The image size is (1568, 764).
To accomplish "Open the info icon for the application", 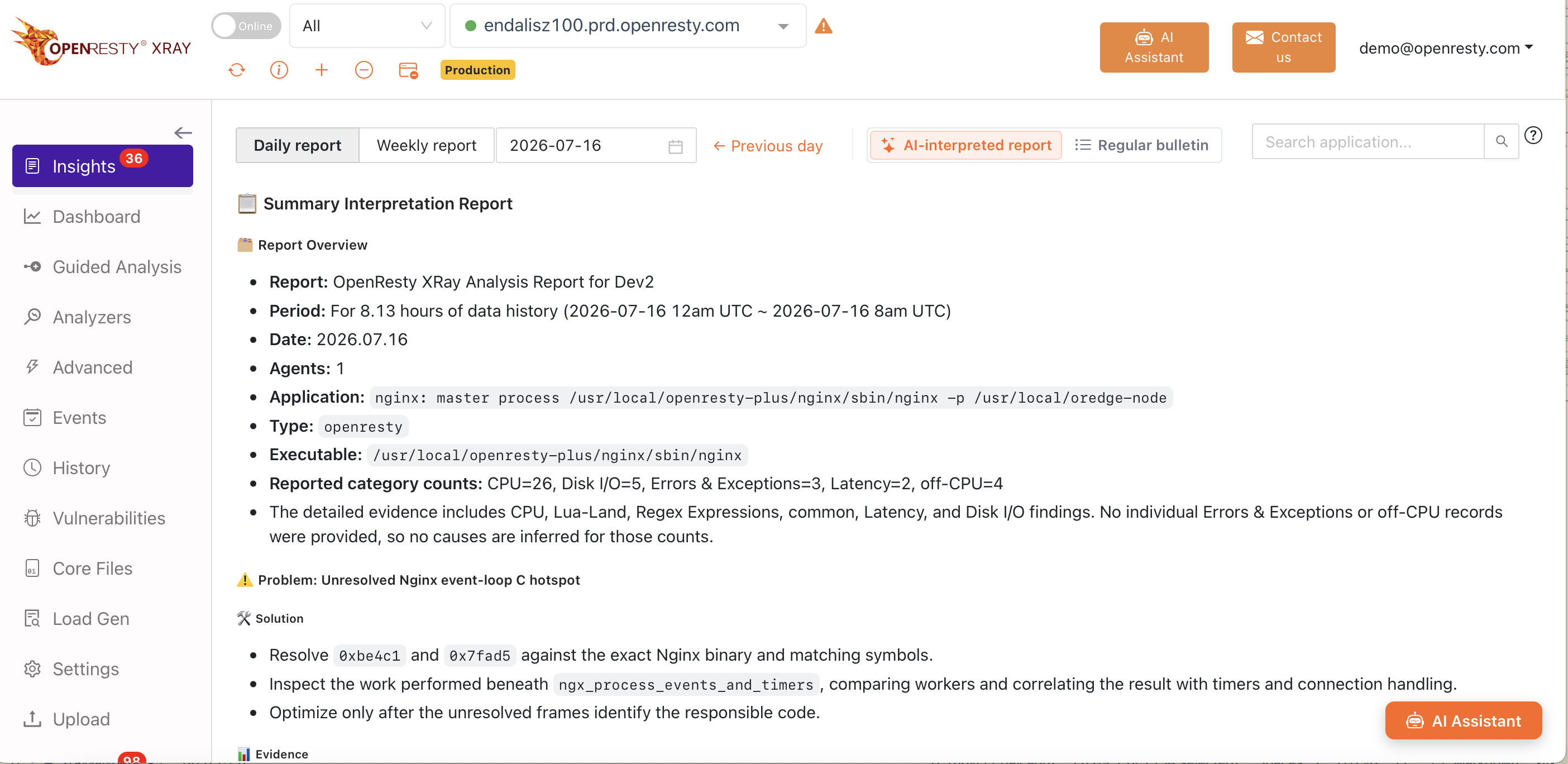I will pyautogui.click(x=279, y=70).
